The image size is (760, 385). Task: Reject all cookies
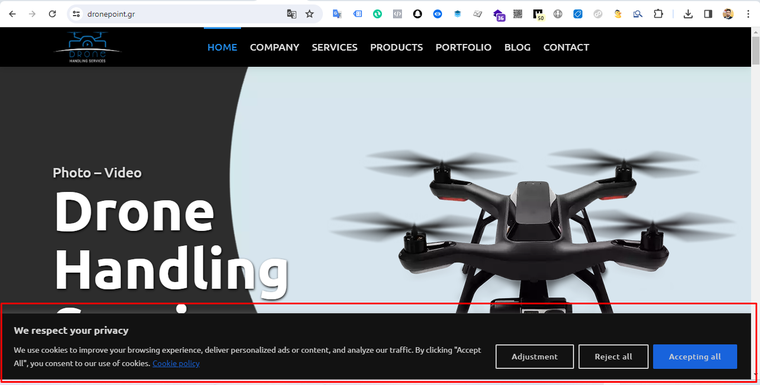pyautogui.click(x=613, y=356)
